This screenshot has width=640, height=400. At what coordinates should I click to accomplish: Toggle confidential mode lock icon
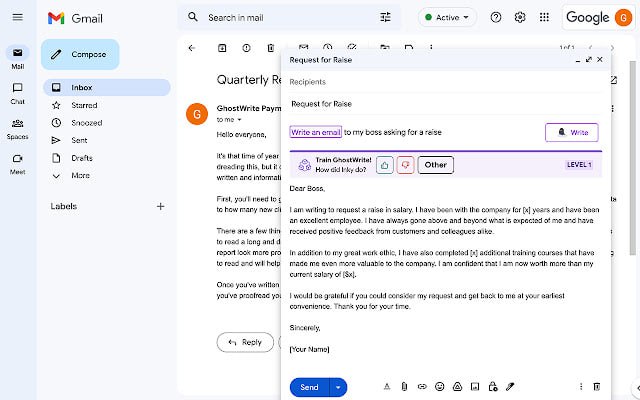click(492, 386)
